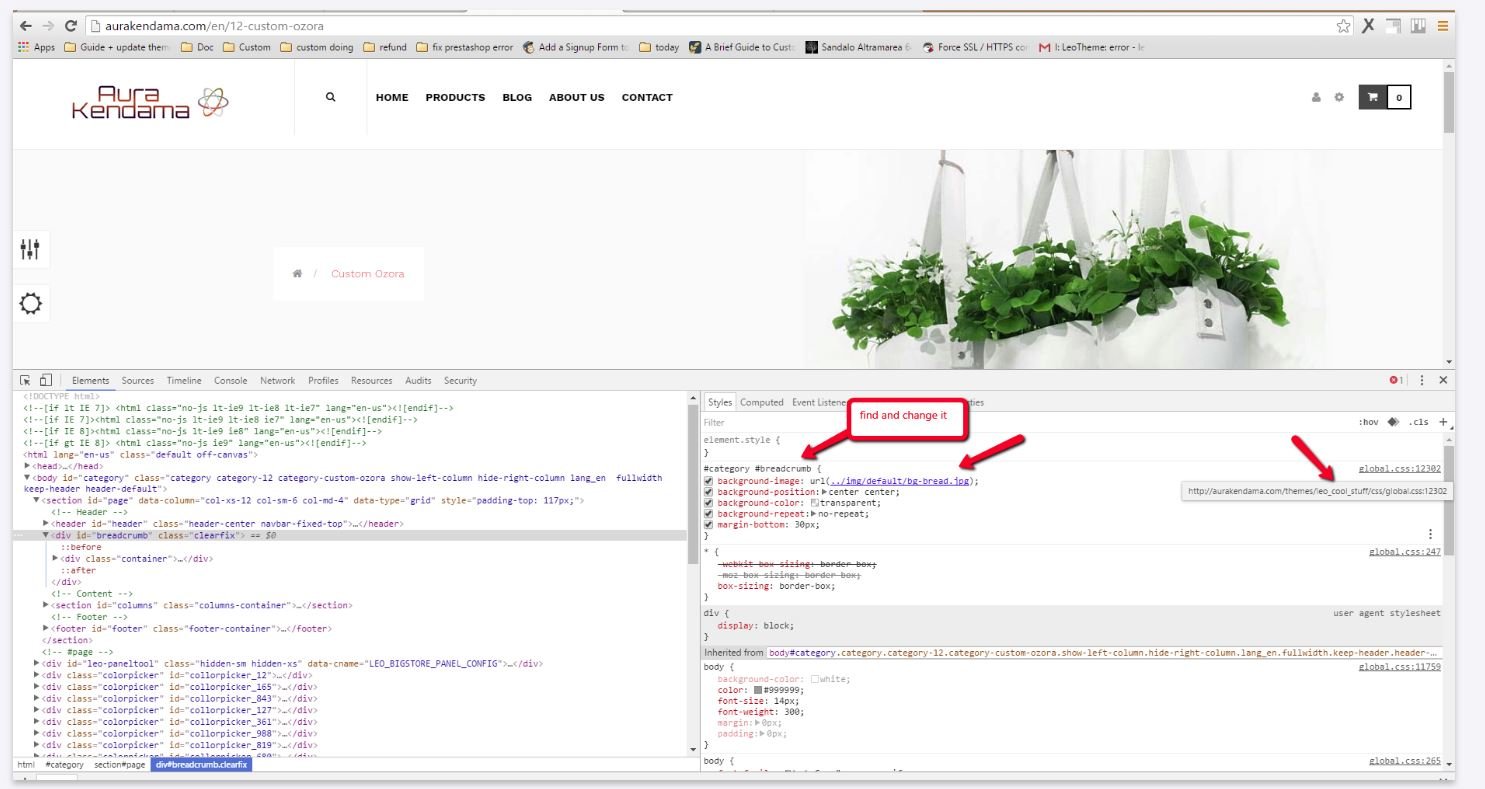Click the new style rule plus icon
Viewport: 1485px width, 789px height.
point(1442,422)
